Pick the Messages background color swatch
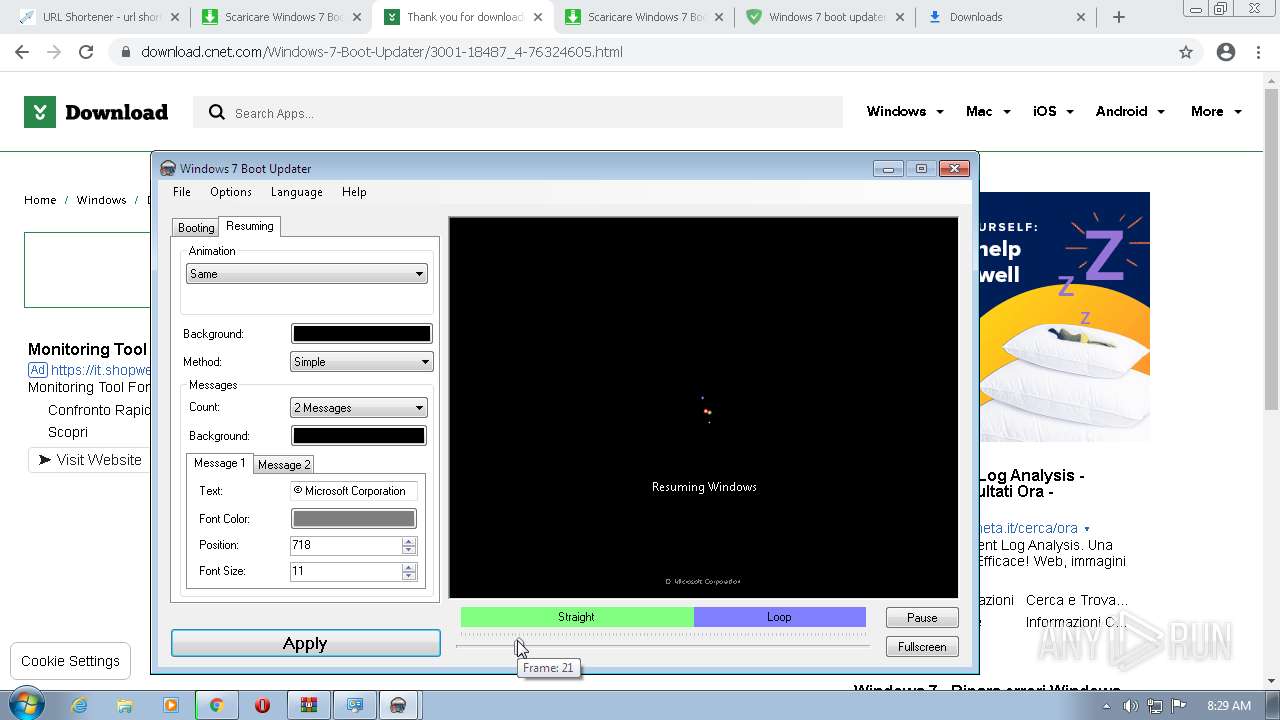This screenshot has width=1280, height=720. click(359, 436)
